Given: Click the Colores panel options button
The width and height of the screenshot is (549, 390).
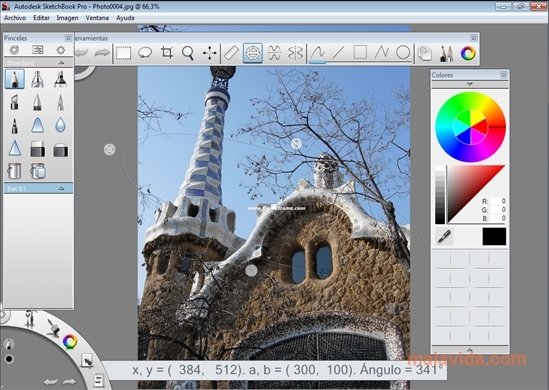Looking at the screenshot, I should [x=504, y=75].
